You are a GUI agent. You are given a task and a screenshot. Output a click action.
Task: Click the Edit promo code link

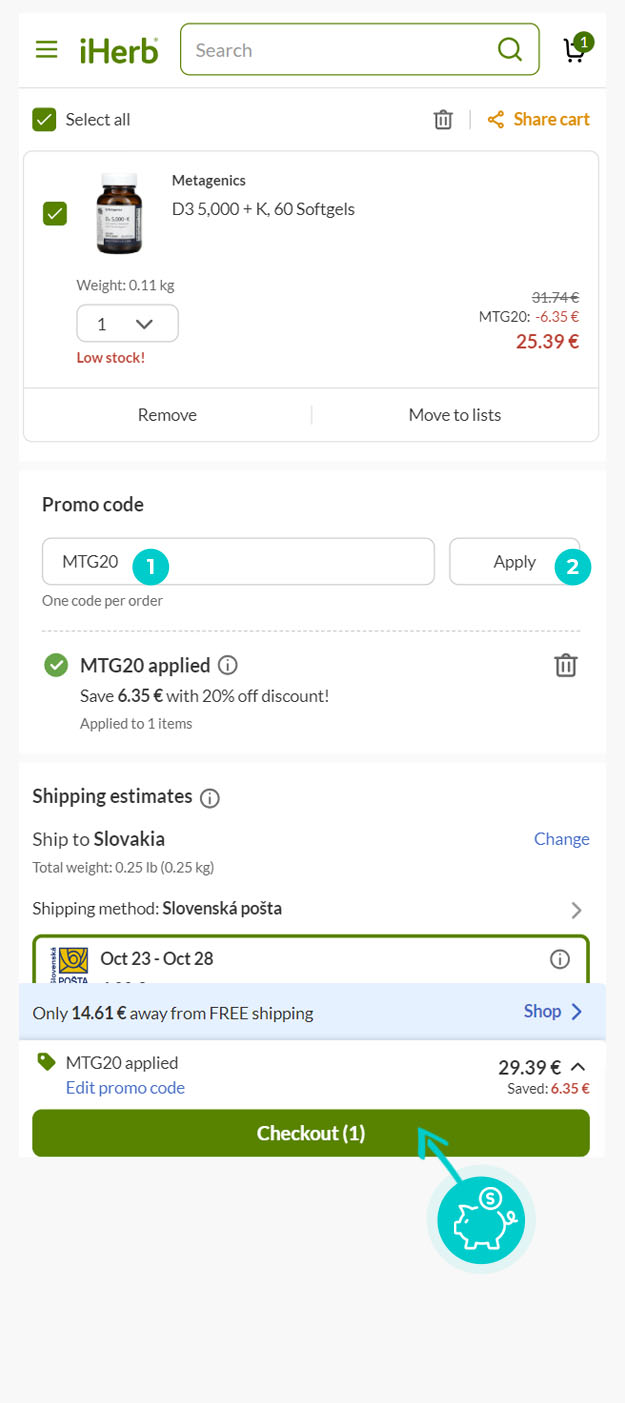[x=125, y=1088]
